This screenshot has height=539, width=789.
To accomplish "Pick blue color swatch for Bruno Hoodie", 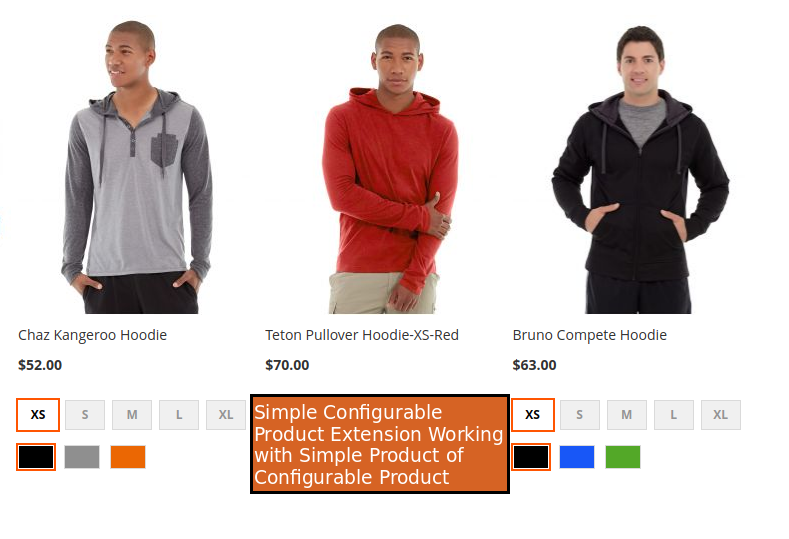I will [x=577, y=457].
